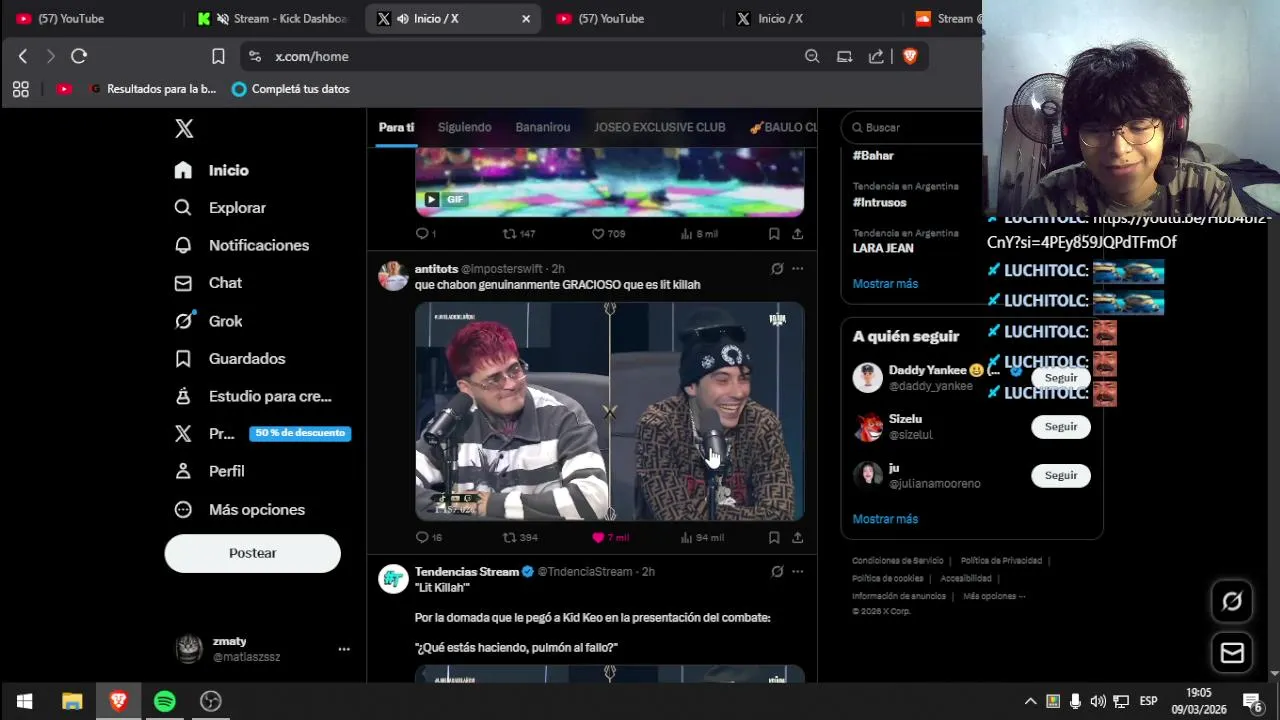Go back in browser
Image resolution: width=1280 pixels, height=720 pixels.
click(23, 57)
